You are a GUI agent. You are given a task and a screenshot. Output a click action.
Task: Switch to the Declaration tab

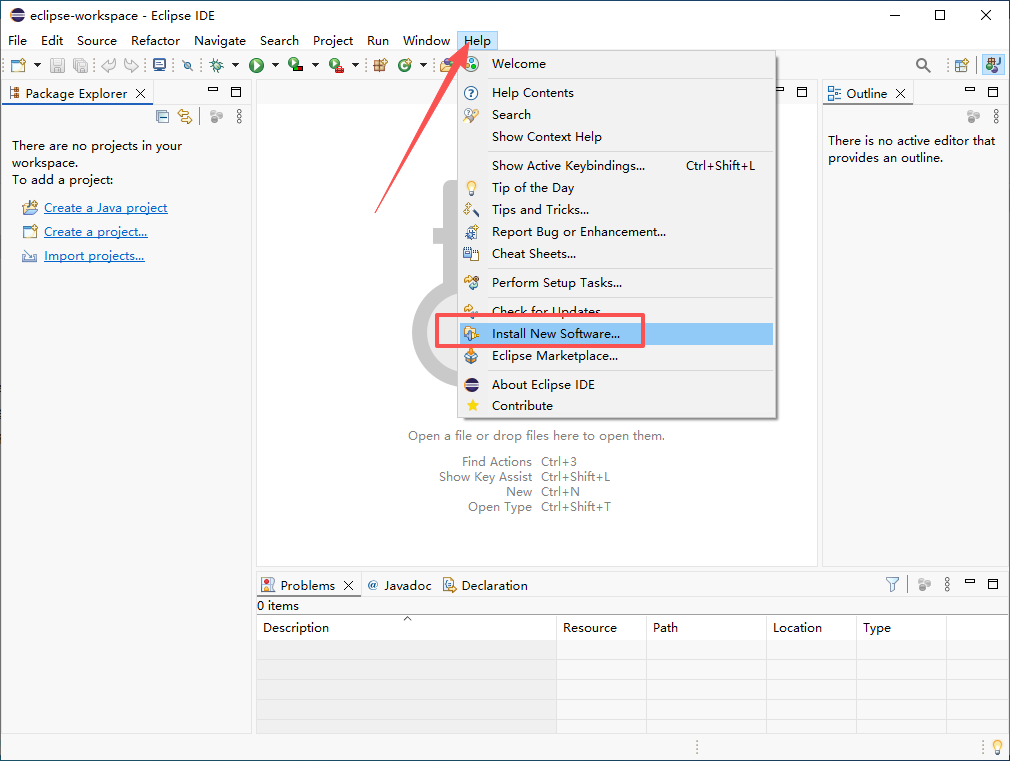pos(486,585)
